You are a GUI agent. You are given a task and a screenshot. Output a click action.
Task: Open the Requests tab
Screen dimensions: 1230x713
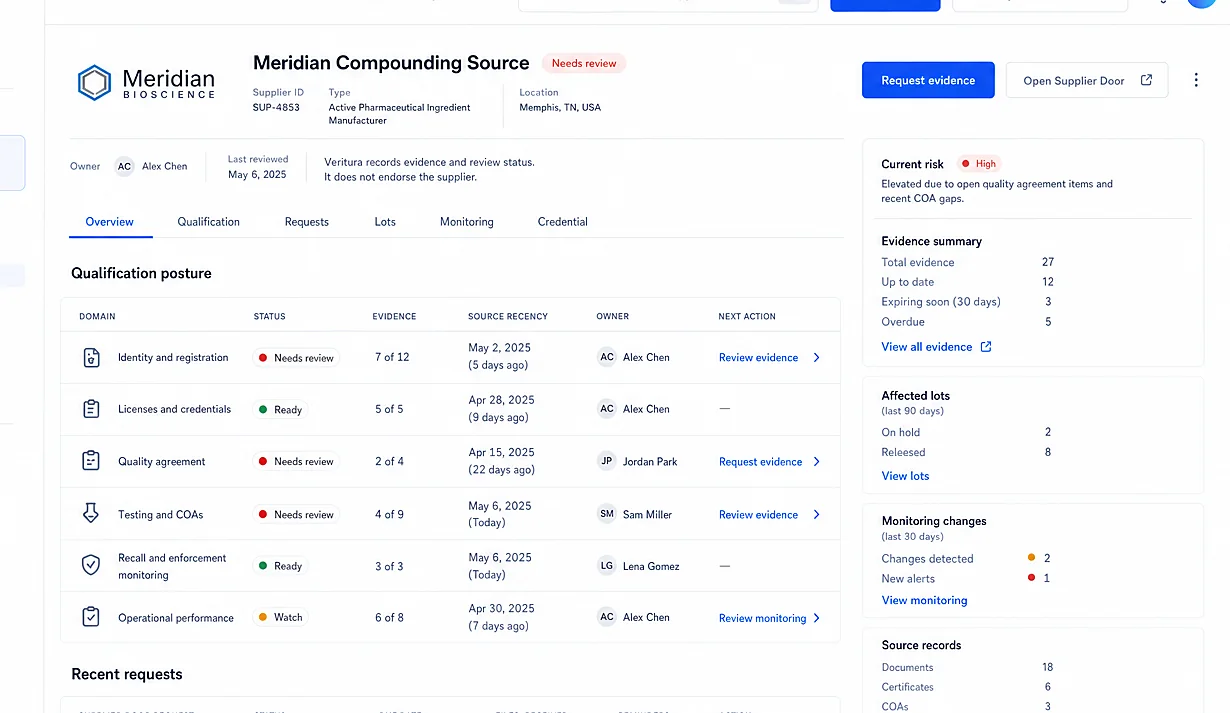[306, 222]
